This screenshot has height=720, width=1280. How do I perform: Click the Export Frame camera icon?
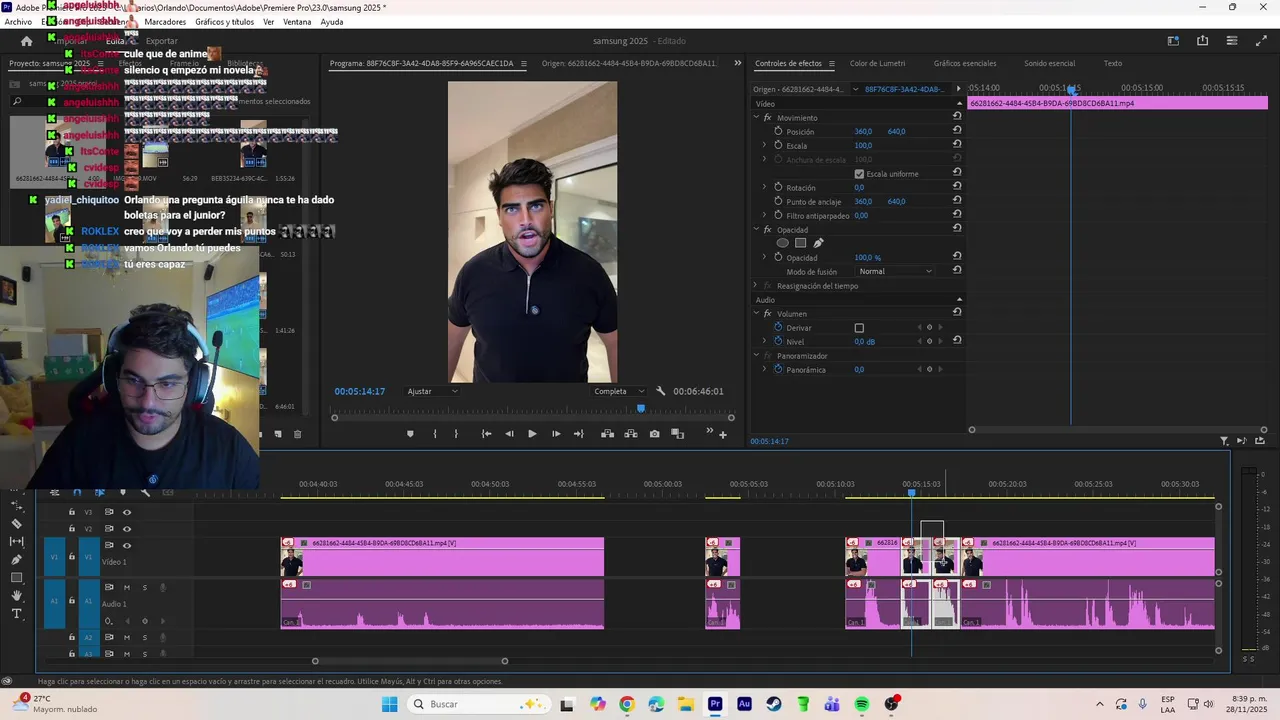[654, 434]
